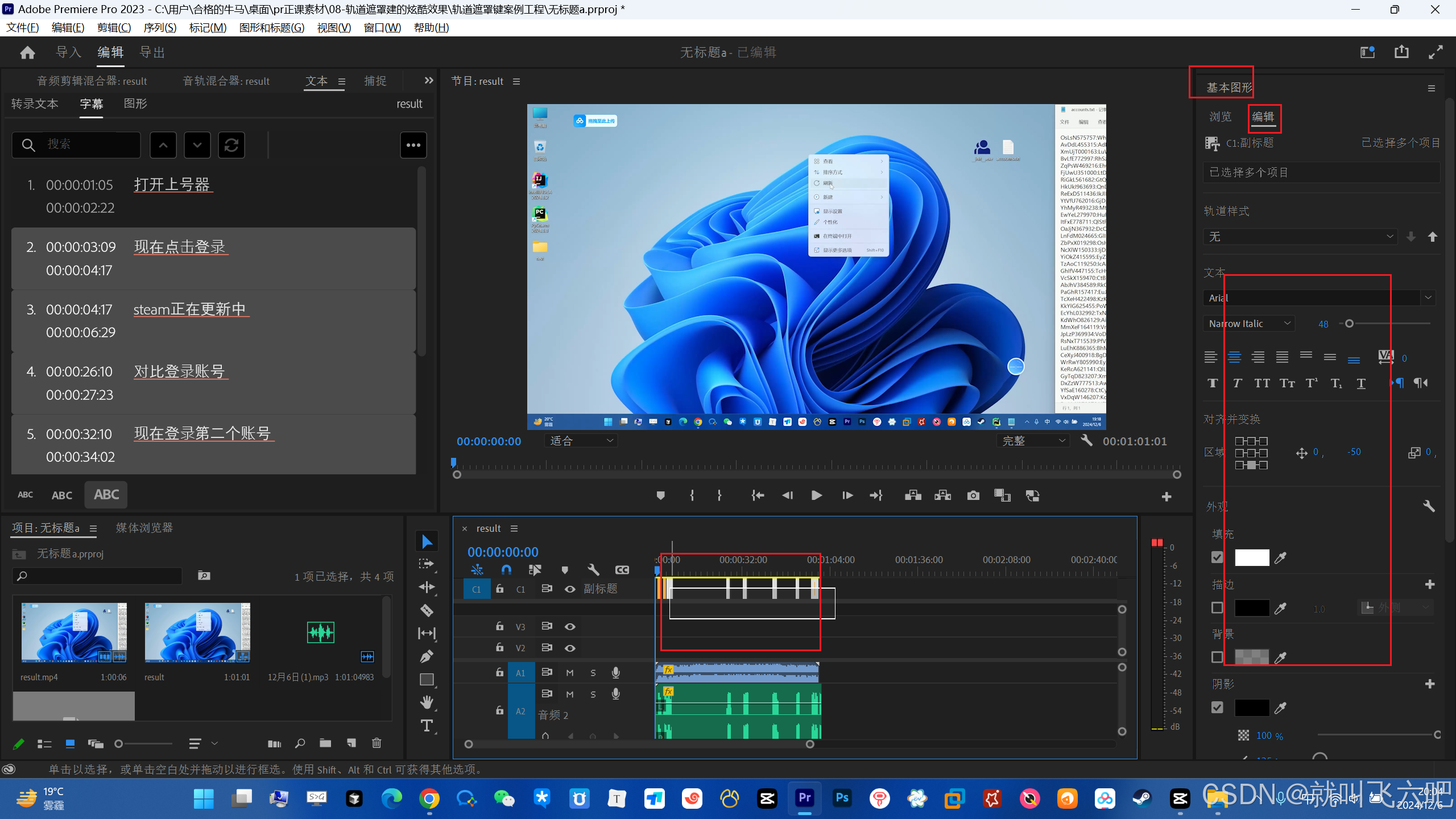The image size is (1456, 819).
Task: Click the white fill color swatch
Action: coord(1251,558)
